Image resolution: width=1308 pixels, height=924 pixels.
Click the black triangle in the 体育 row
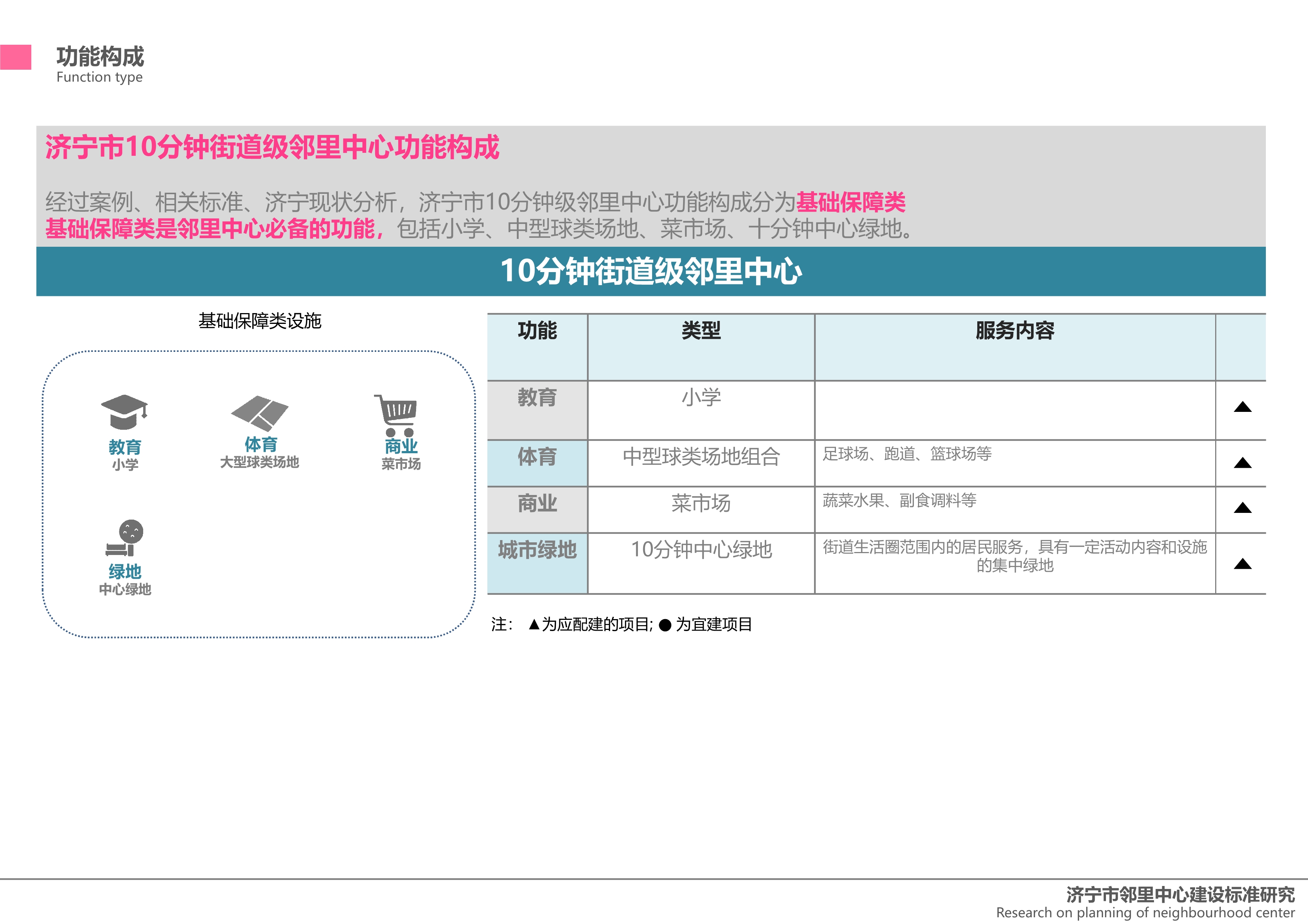coord(1242,463)
